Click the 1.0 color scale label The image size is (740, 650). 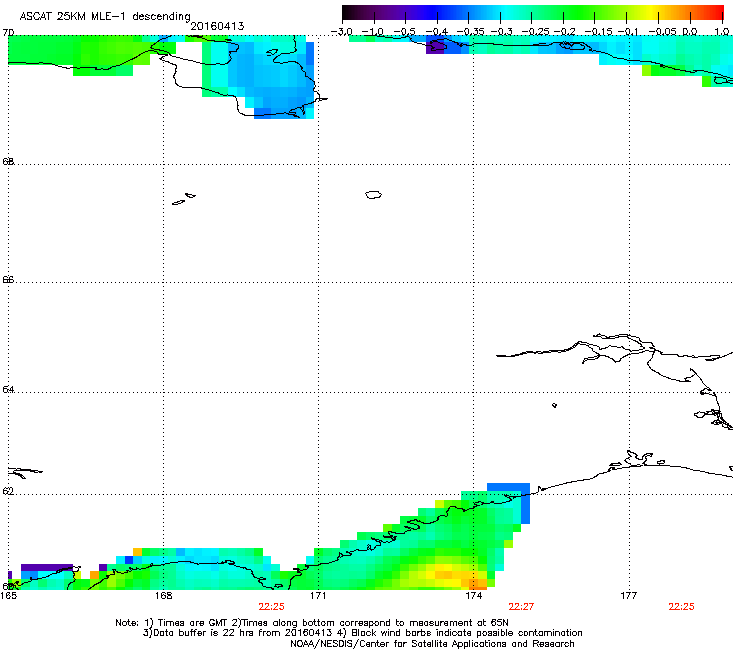[722, 32]
